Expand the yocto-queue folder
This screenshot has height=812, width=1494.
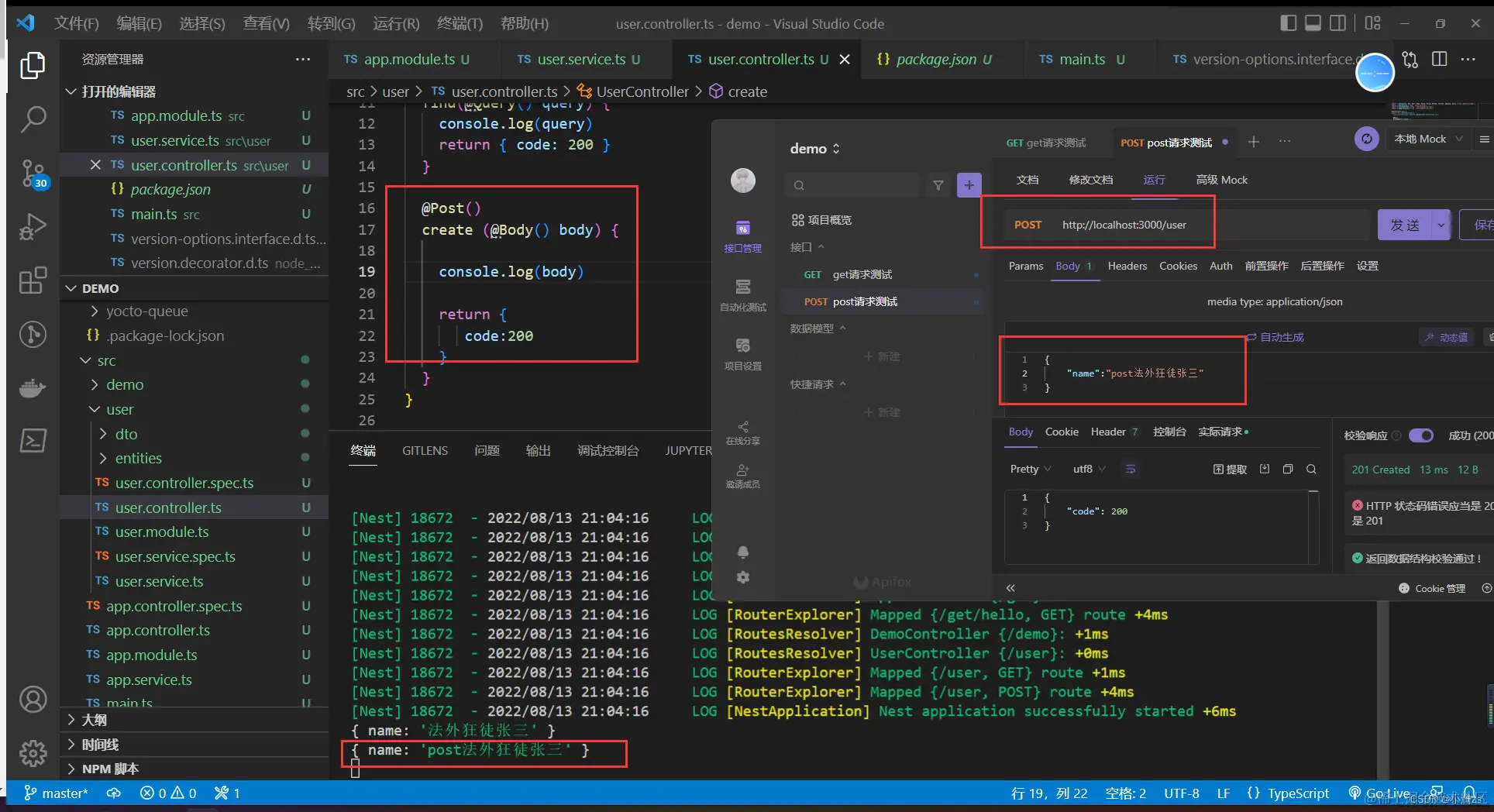[x=146, y=311]
